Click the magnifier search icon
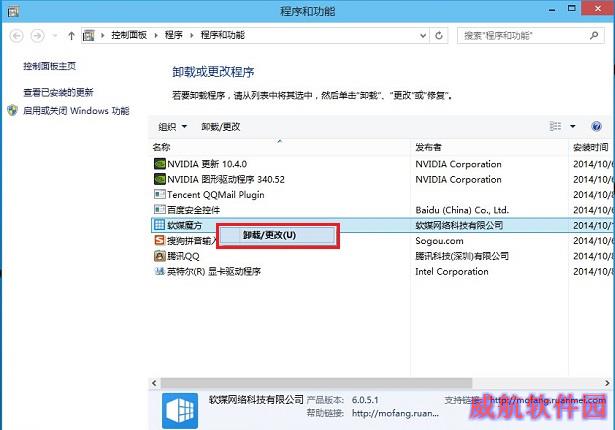The width and height of the screenshot is (615, 430). (x=594, y=35)
